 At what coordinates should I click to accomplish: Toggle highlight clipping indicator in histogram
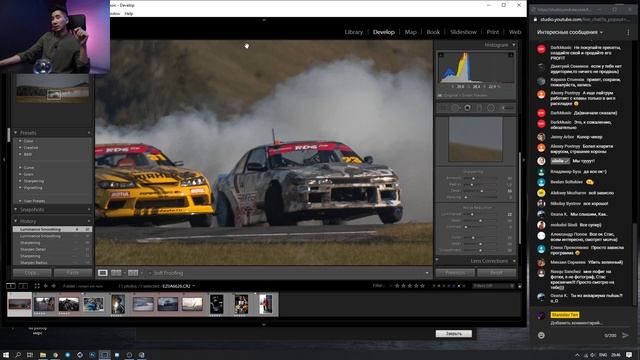[511, 55]
